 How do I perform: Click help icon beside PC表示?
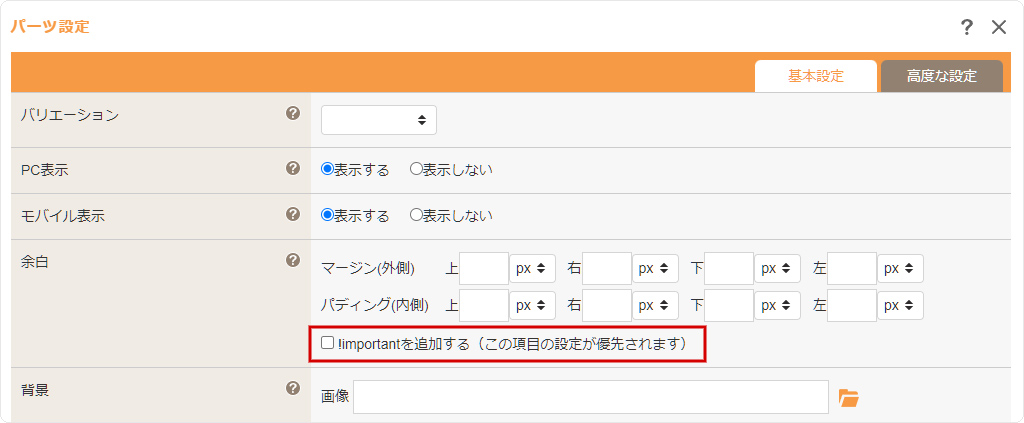293,168
